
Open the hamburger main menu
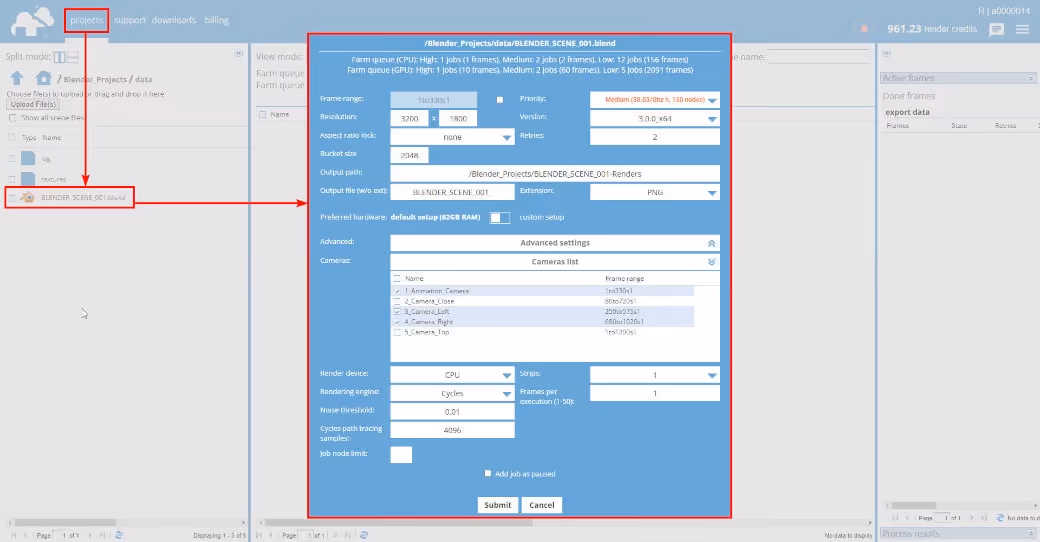tap(1022, 29)
